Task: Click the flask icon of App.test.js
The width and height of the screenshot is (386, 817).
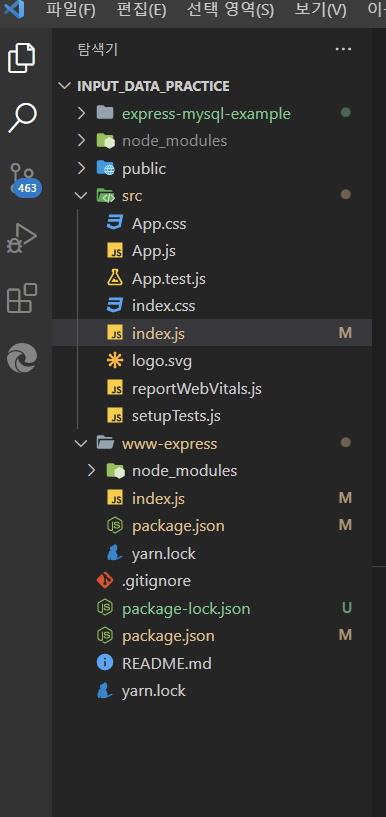Action: 115,278
